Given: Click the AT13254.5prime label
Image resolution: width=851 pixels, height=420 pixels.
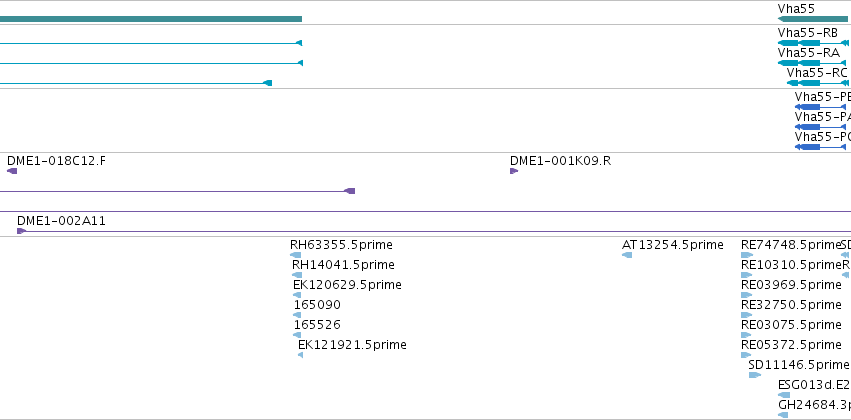Looking at the screenshot, I should click(x=673, y=245).
